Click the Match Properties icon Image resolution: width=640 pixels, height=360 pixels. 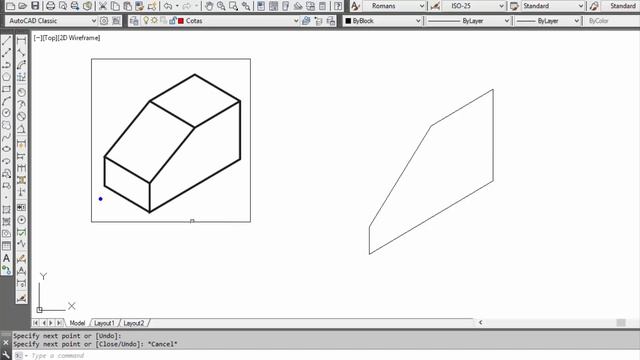[x=140, y=6]
